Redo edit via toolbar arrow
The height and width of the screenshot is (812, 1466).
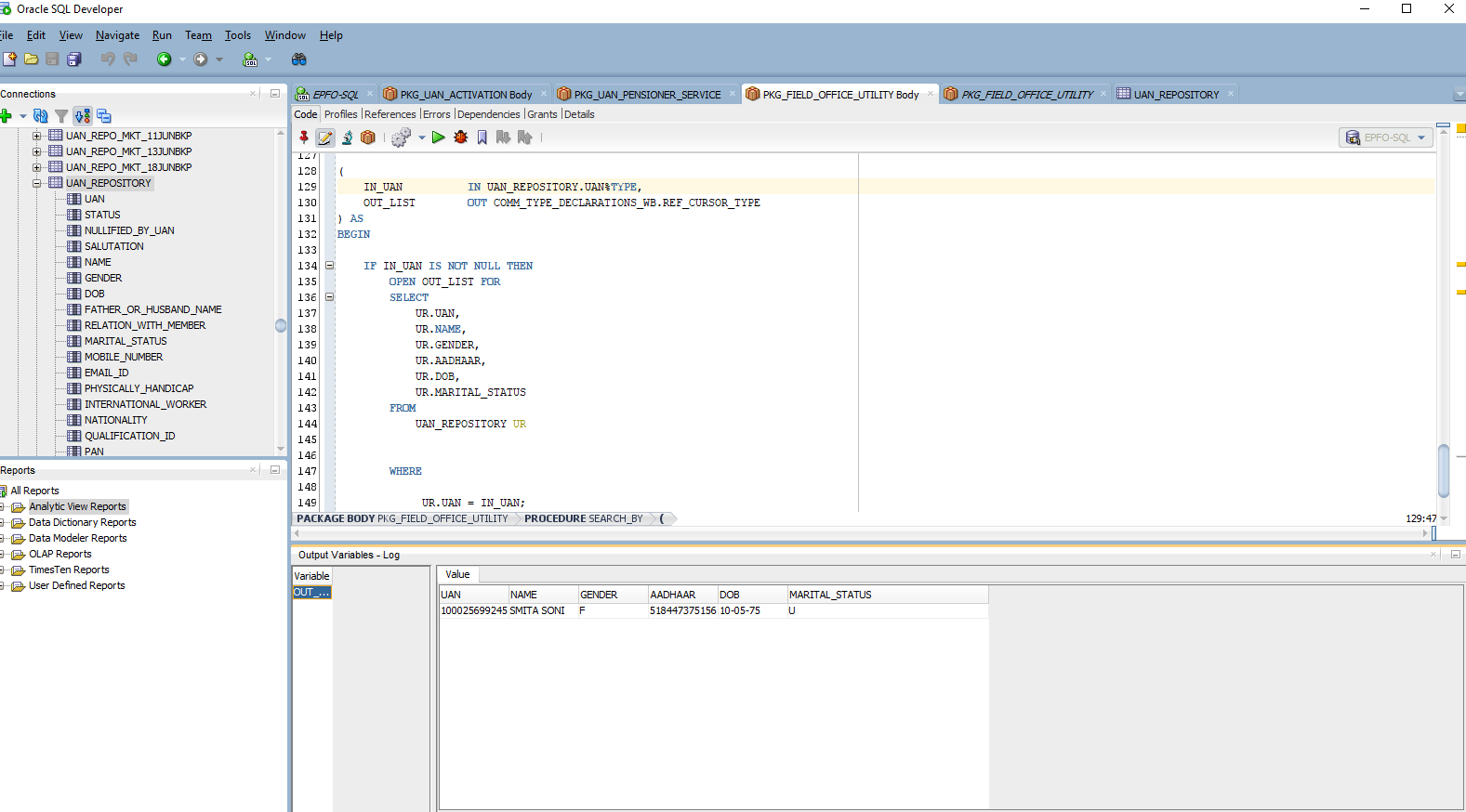(130, 59)
